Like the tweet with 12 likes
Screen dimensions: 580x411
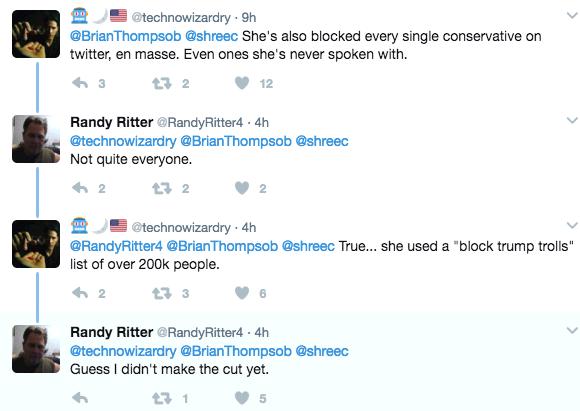[242, 83]
